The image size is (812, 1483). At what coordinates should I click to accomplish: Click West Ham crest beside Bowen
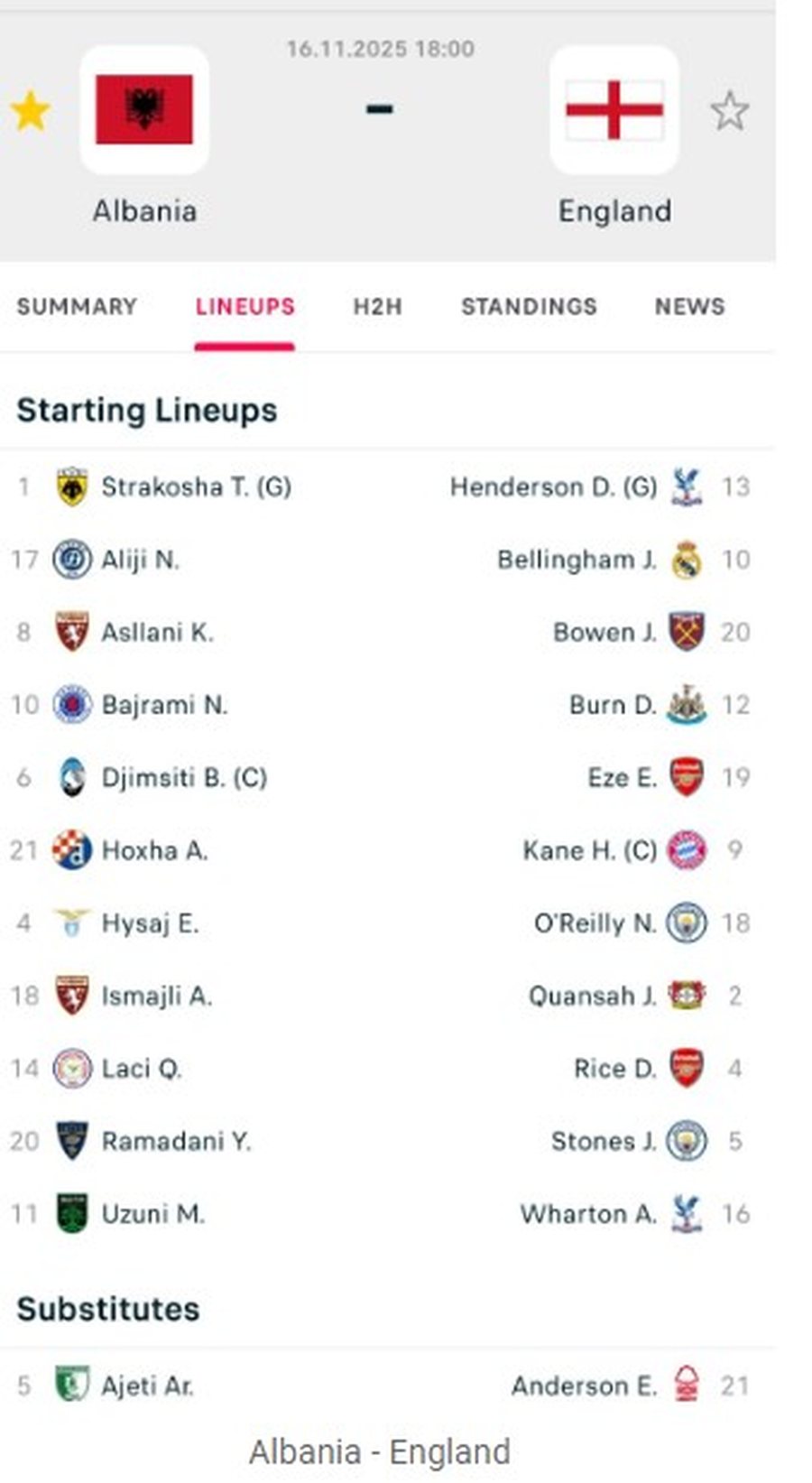687,632
